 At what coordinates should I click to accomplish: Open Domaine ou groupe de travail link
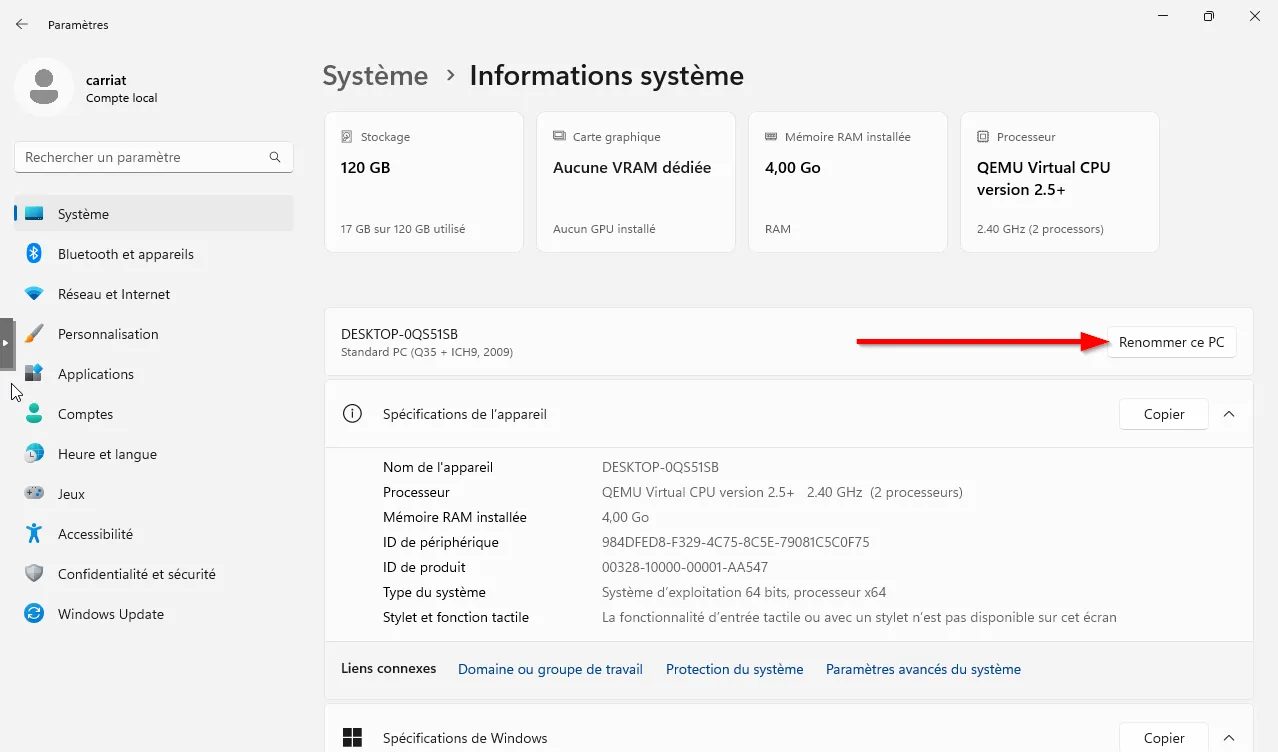[550, 669]
